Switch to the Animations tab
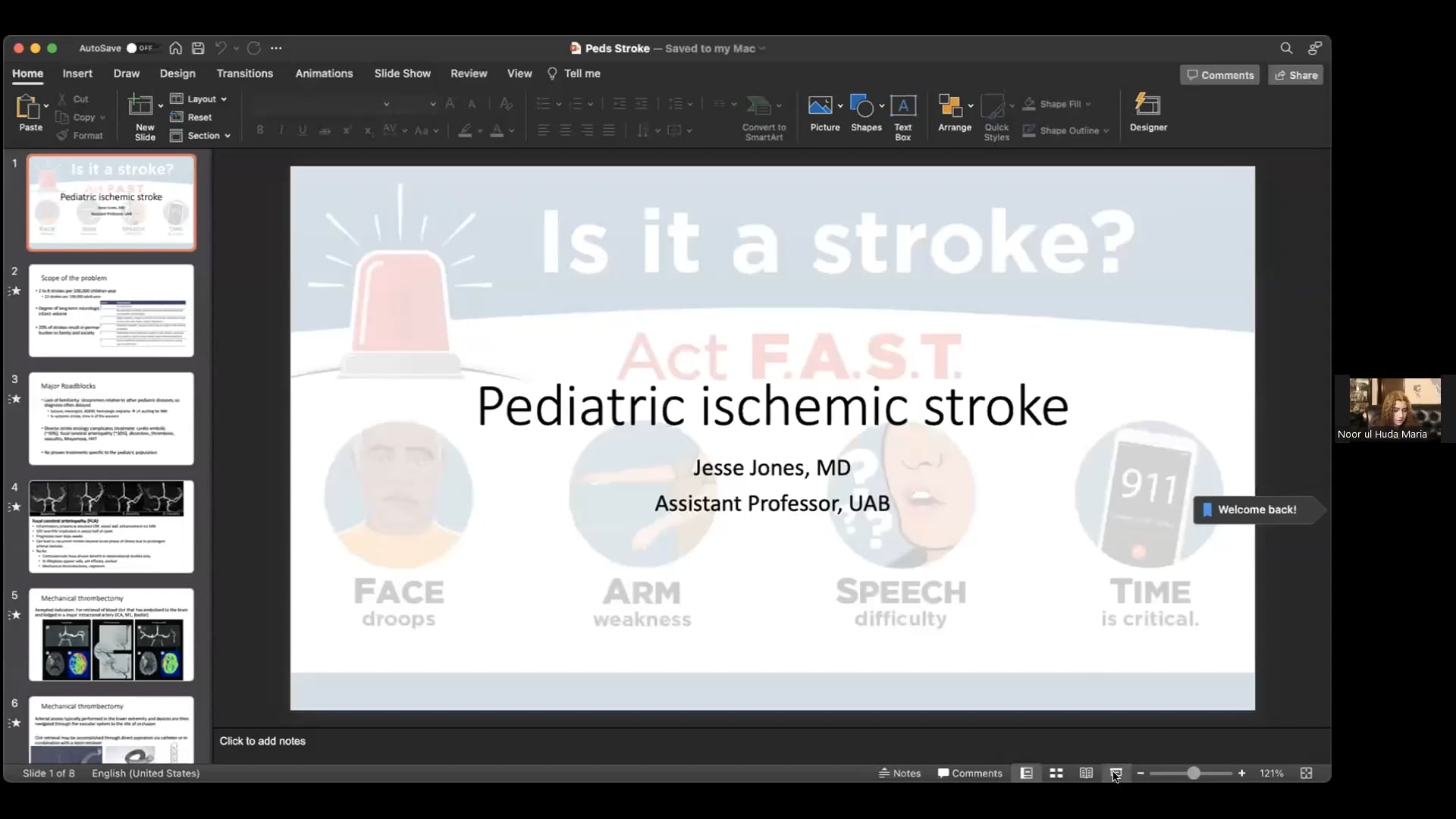Image resolution: width=1456 pixels, height=819 pixels. pyautogui.click(x=325, y=74)
